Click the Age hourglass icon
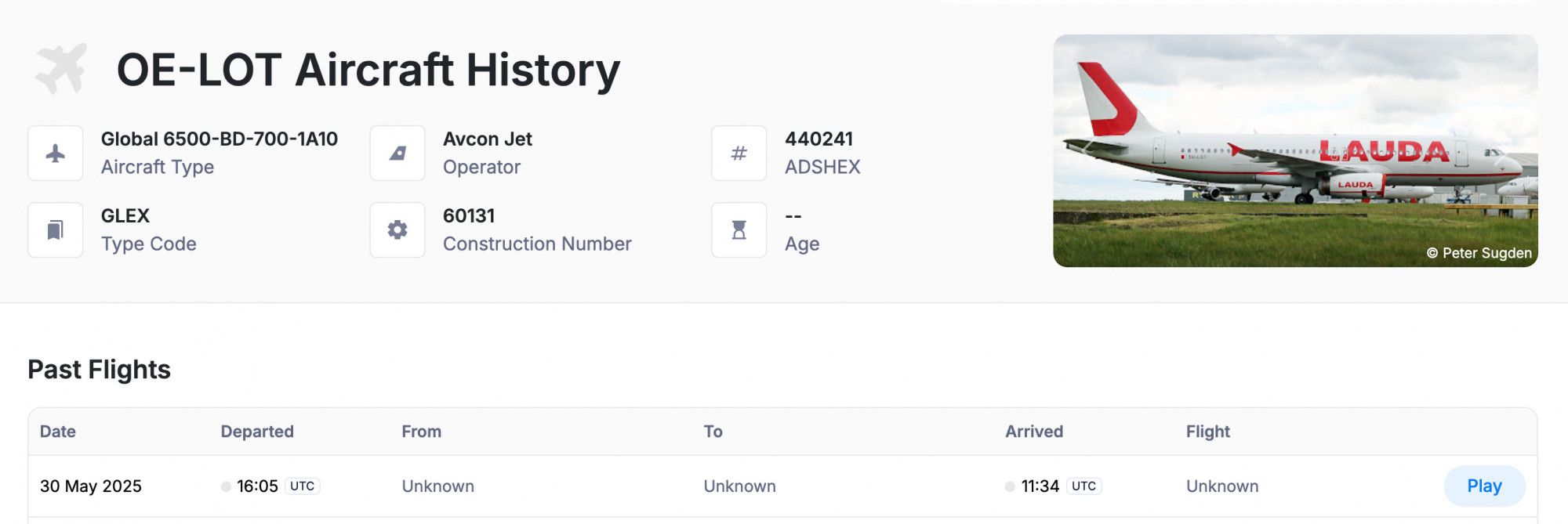Screen dimensions: 1568x524 pos(739,230)
